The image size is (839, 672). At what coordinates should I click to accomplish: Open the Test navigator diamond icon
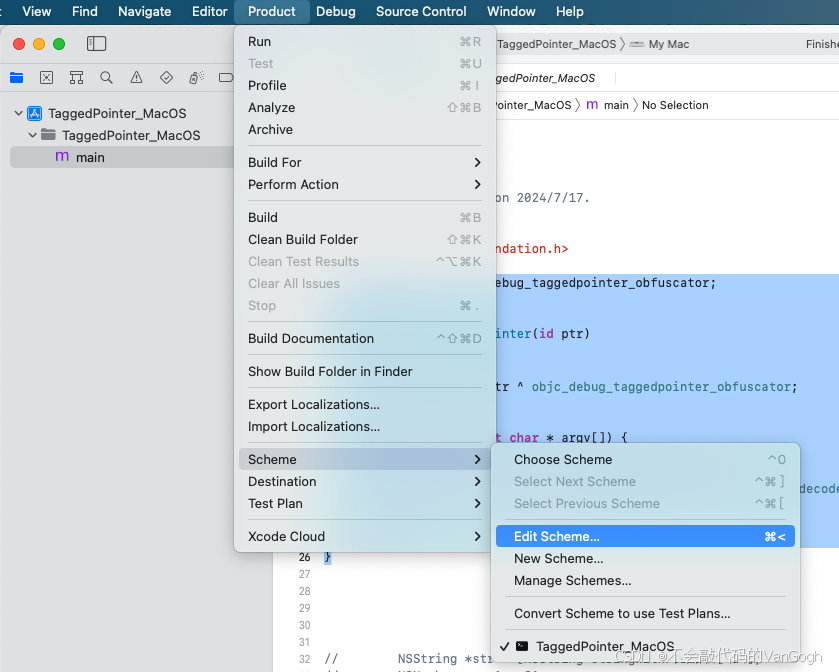coord(166,78)
